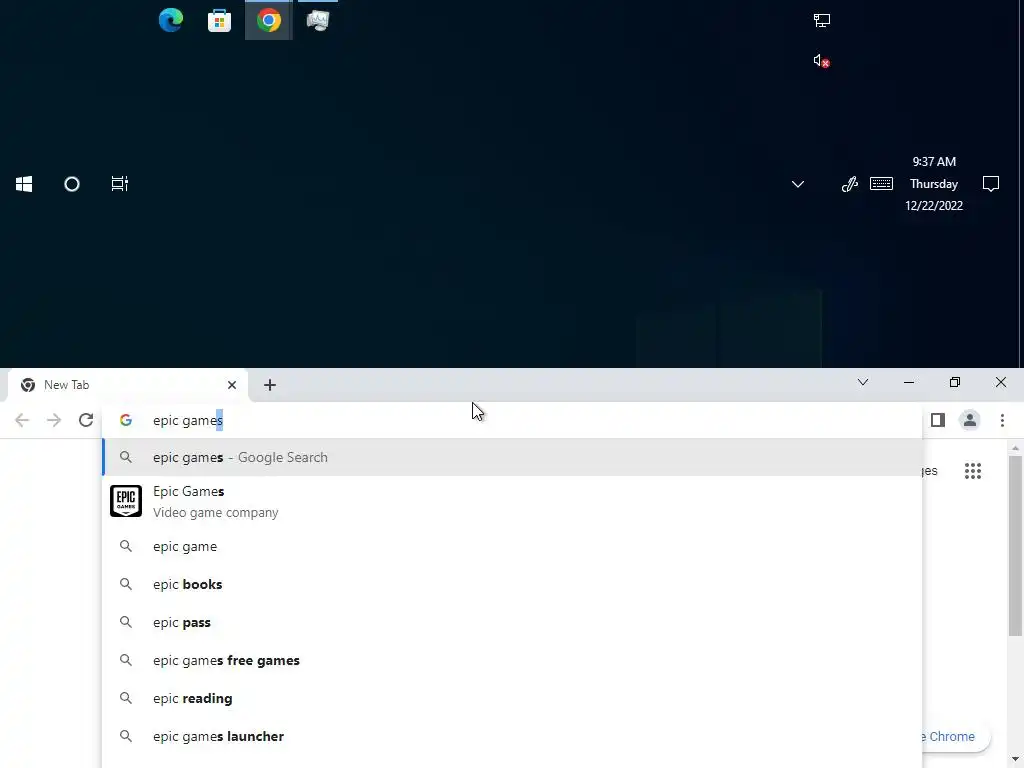The height and width of the screenshot is (768, 1024).
Task: Select 'epic games free games' suggestion
Action: click(x=512, y=660)
